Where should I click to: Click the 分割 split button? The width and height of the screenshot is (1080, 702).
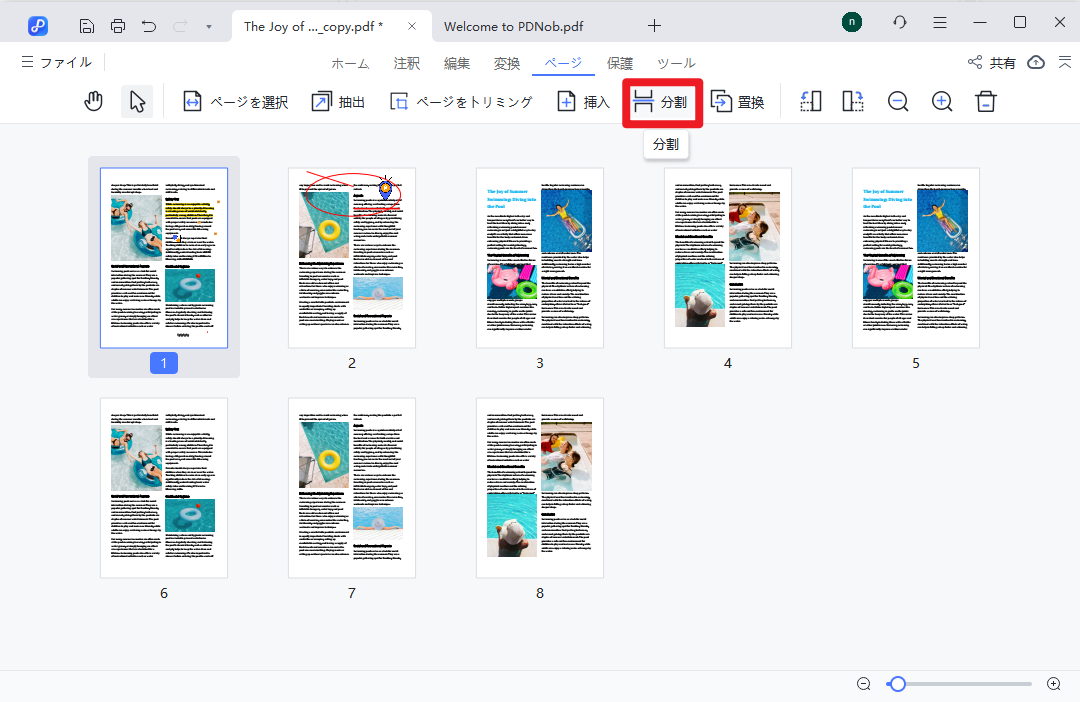(662, 102)
